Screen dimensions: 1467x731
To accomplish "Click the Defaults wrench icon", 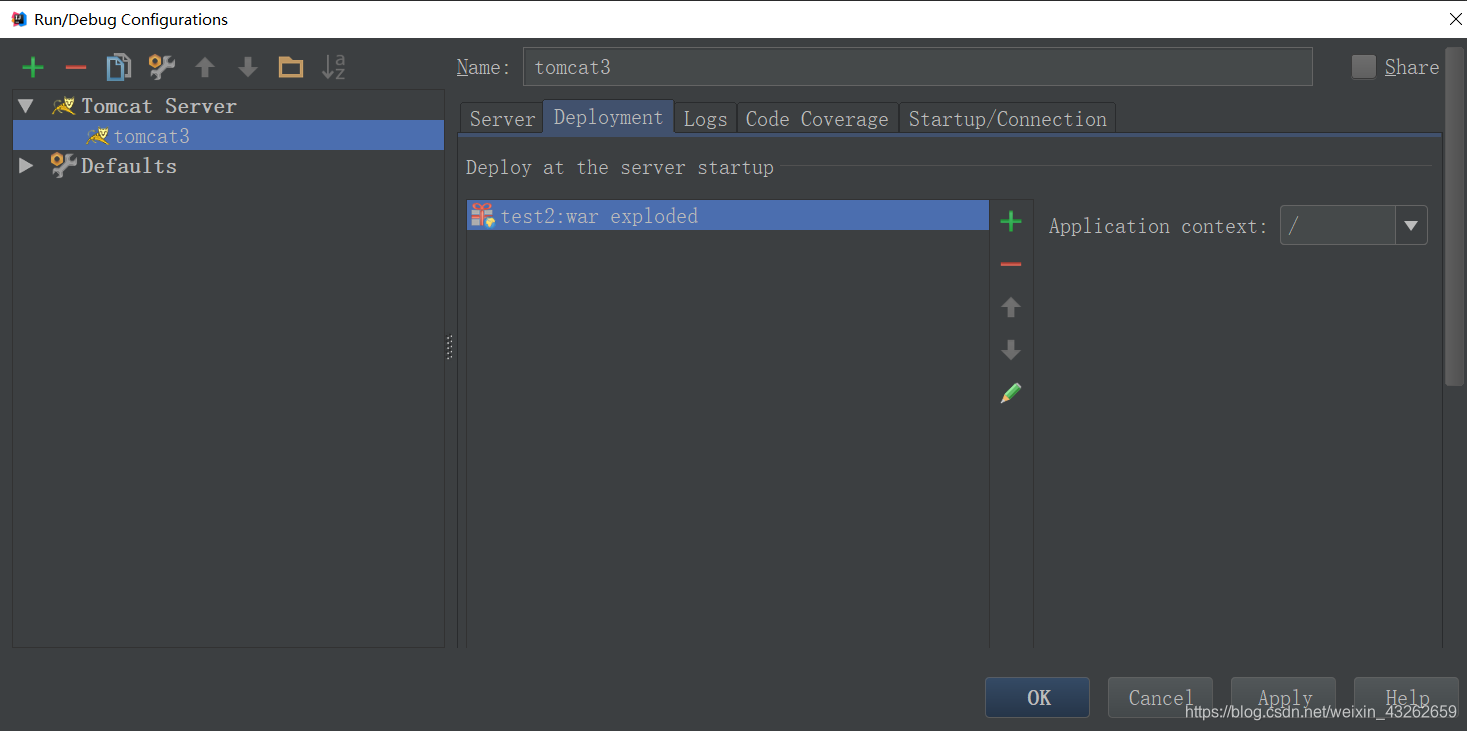I will tap(64, 165).
